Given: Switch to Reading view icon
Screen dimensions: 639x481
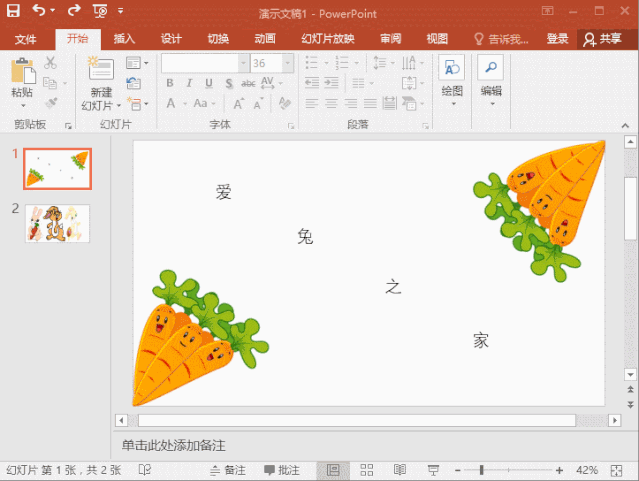Looking at the screenshot, I should tap(400, 470).
